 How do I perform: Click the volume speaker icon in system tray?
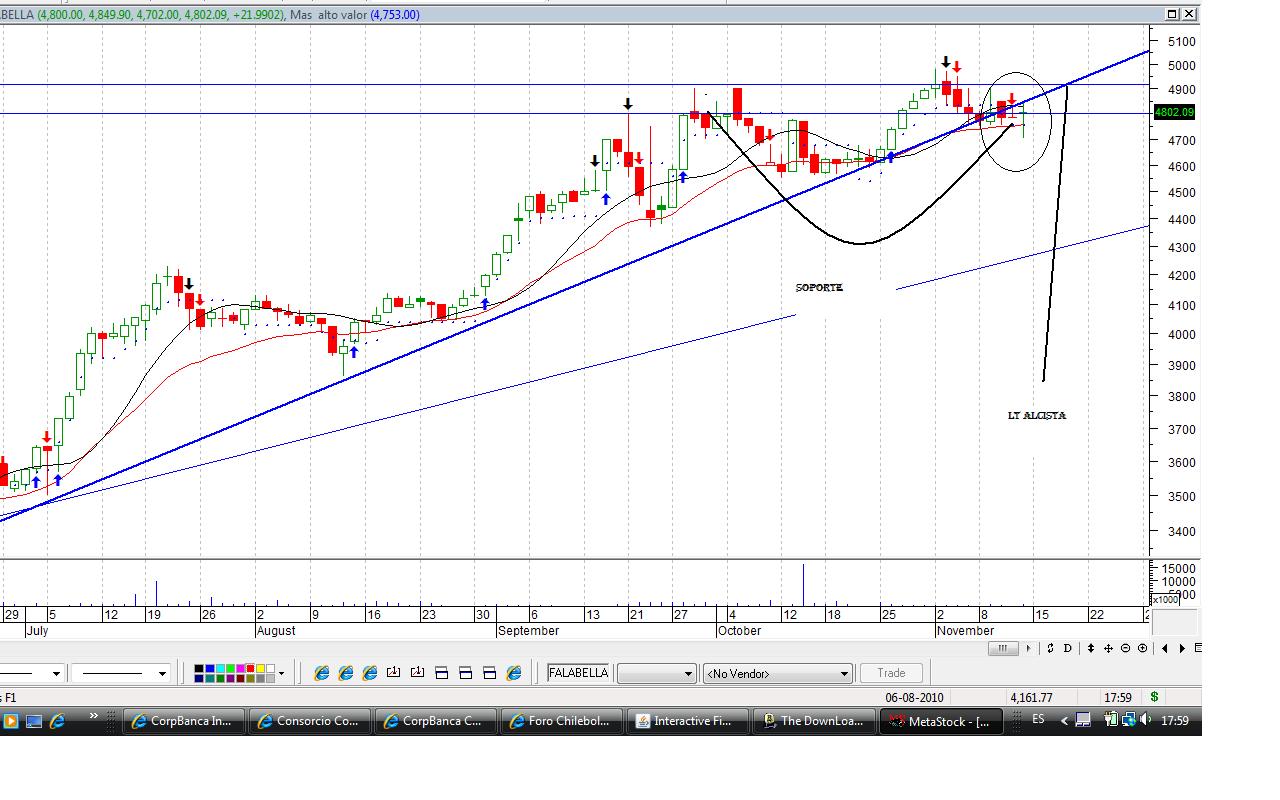click(x=1146, y=720)
